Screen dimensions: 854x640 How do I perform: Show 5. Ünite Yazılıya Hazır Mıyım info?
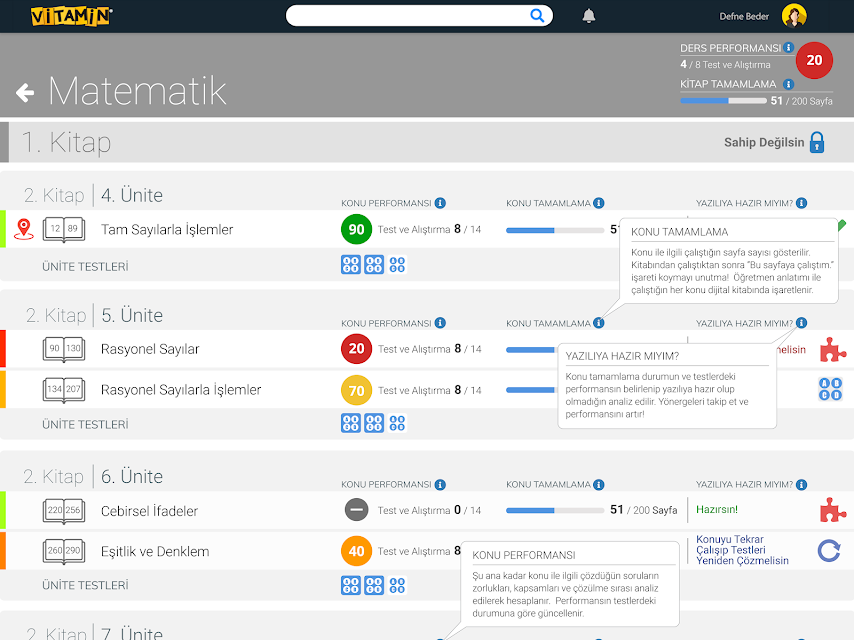click(801, 323)
